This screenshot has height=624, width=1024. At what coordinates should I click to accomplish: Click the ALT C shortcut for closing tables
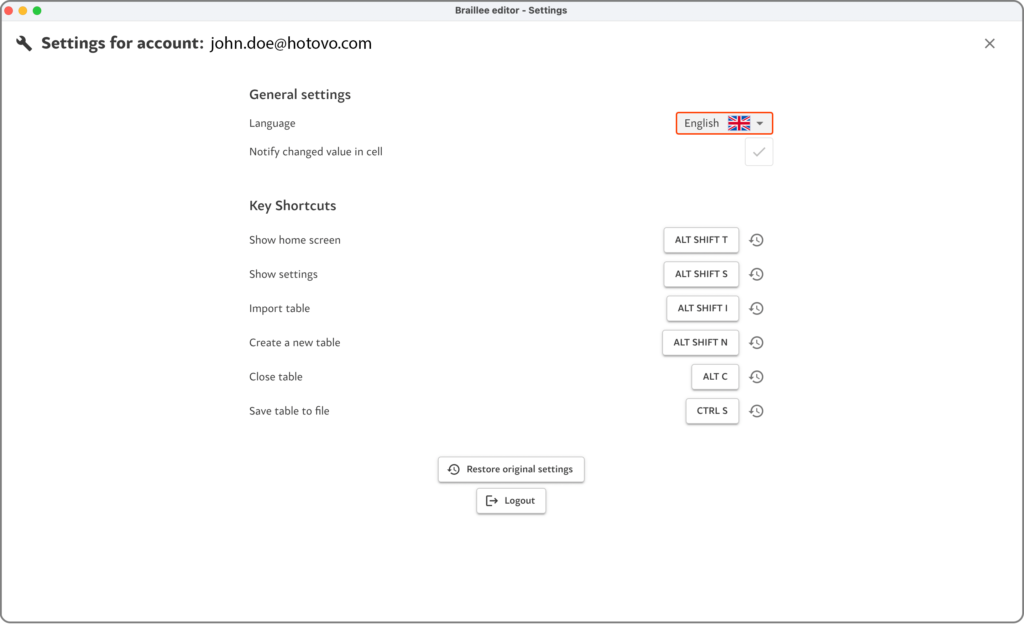715,376
